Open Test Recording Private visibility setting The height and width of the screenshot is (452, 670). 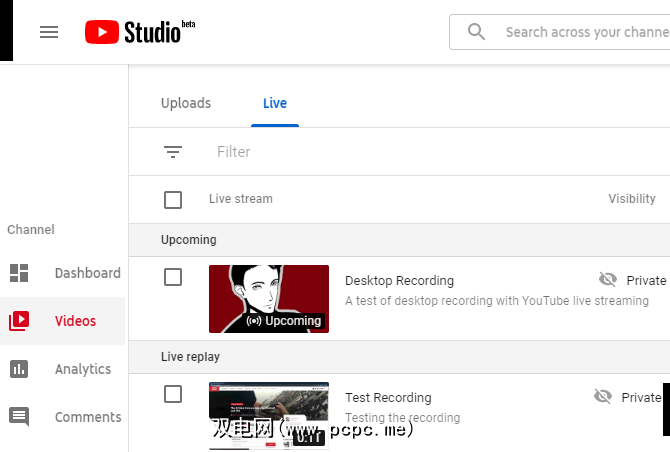point(628,397)
